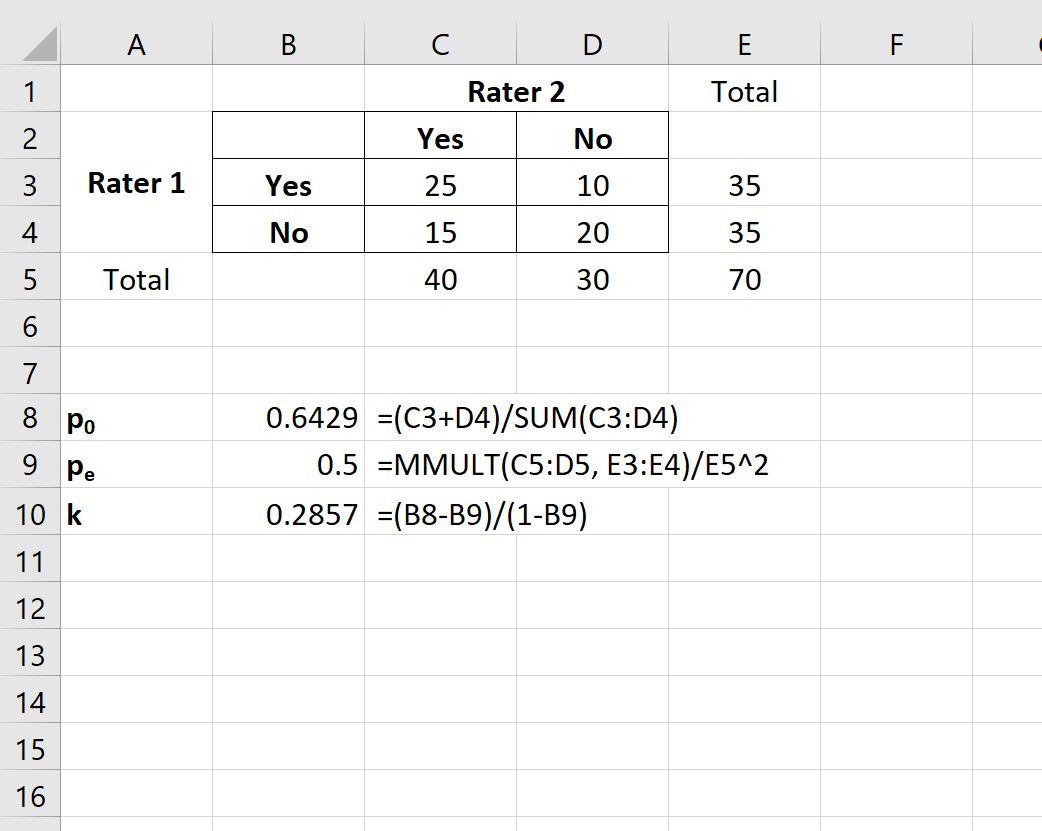Image resolution: width=1042 pixels, height=831 pixels.
Task: Select column total cell showing 40
Action: coord(440,280)
